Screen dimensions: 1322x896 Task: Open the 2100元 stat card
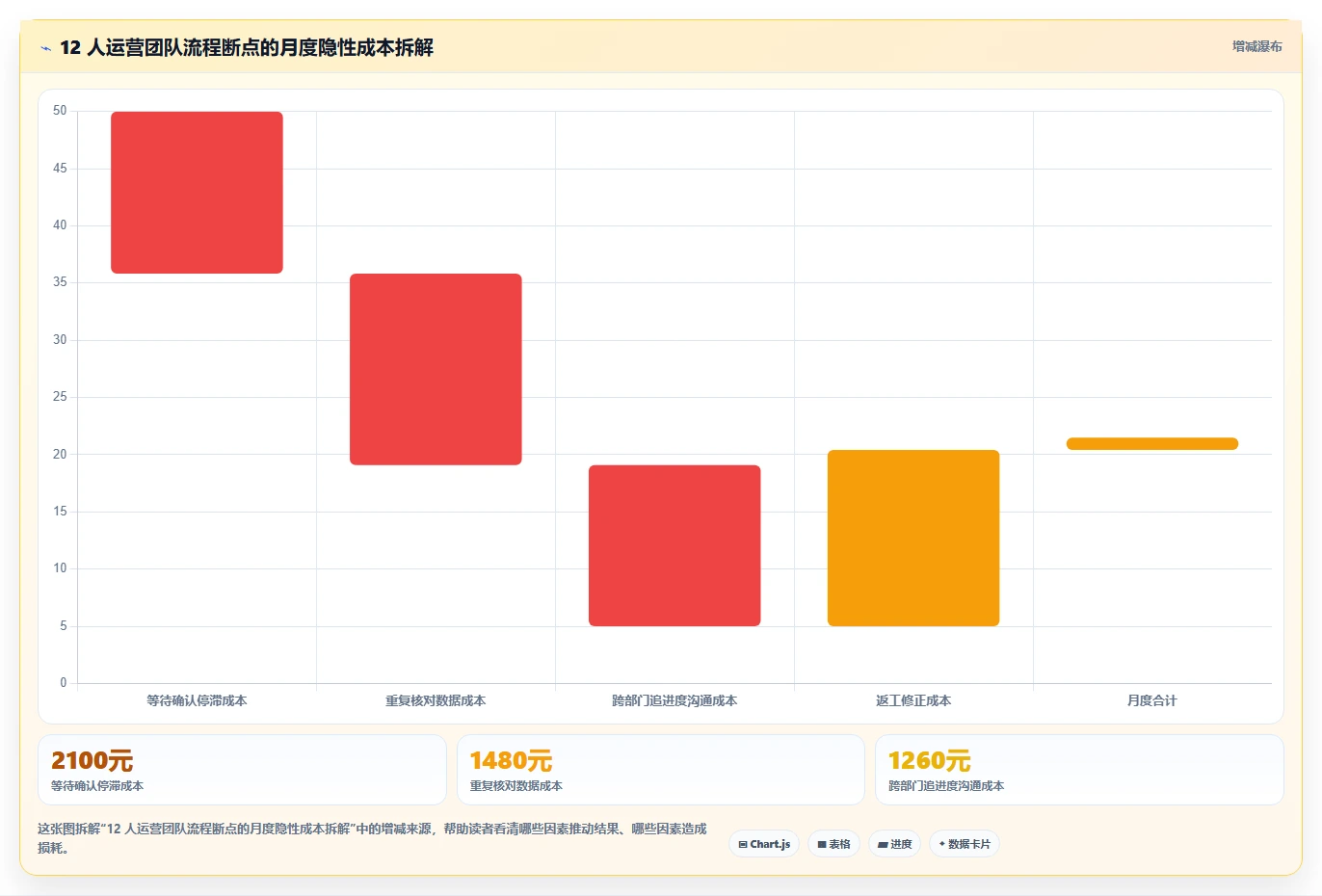point(242,770)
